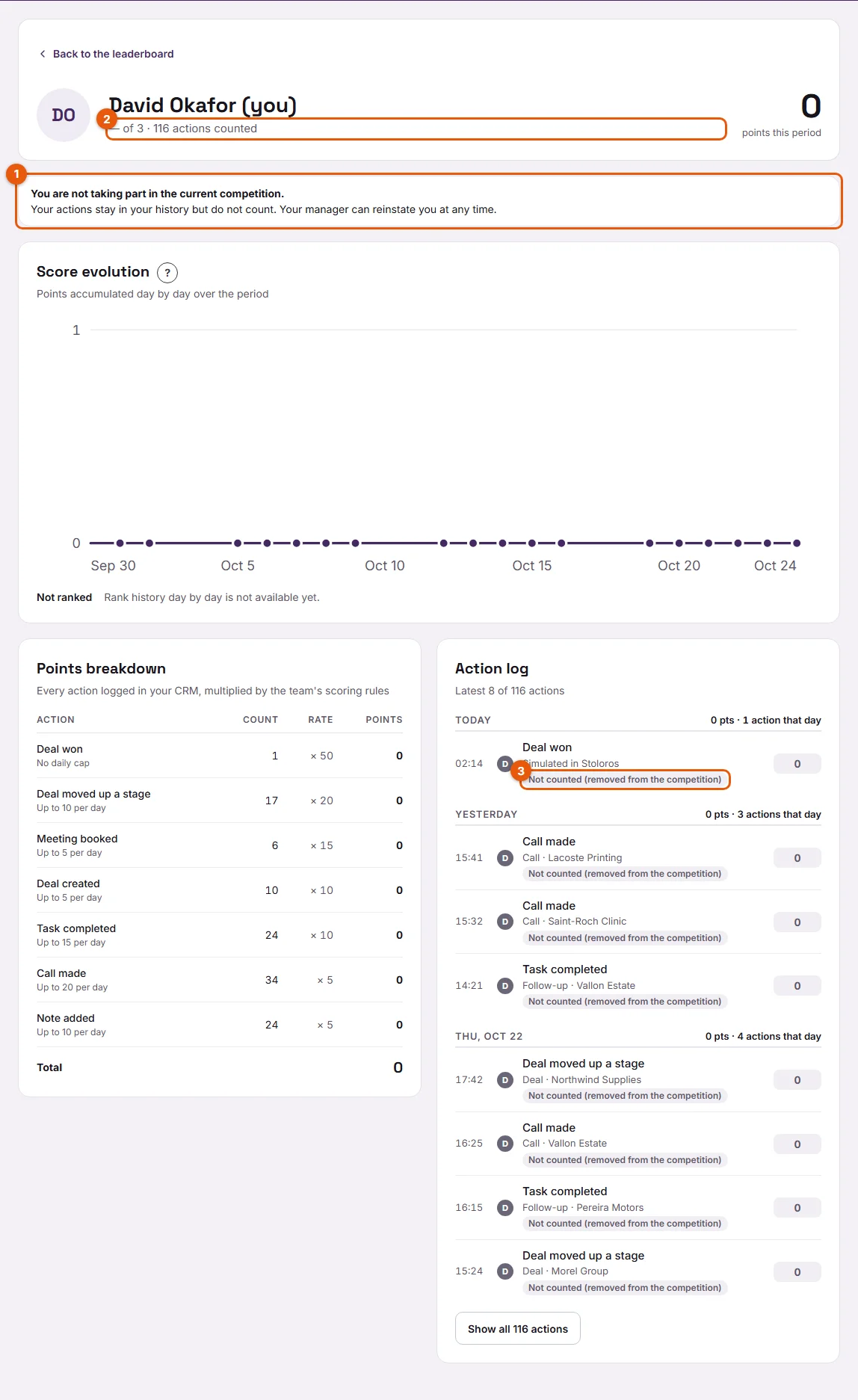Click "Call · Lacoste Printing" entry detail

point(572,857)
